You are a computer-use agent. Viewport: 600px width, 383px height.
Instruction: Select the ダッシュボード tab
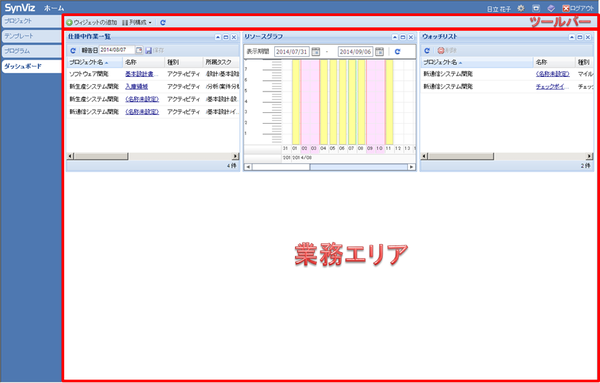coord(31,66)
